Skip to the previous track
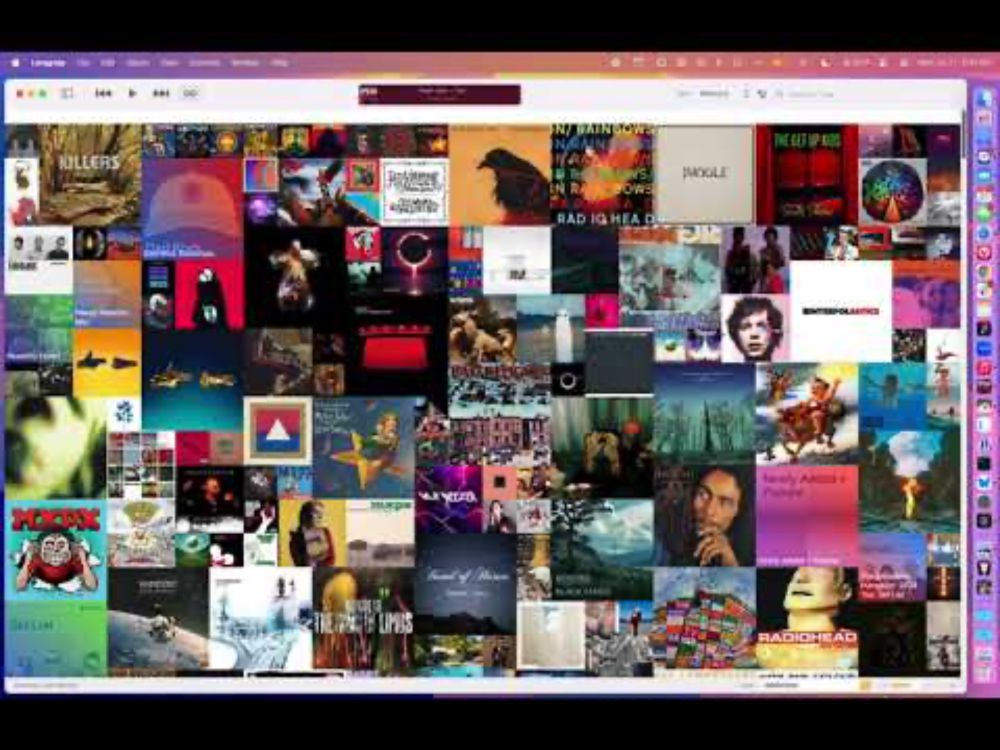1000x750 pixels. [103, 93]
